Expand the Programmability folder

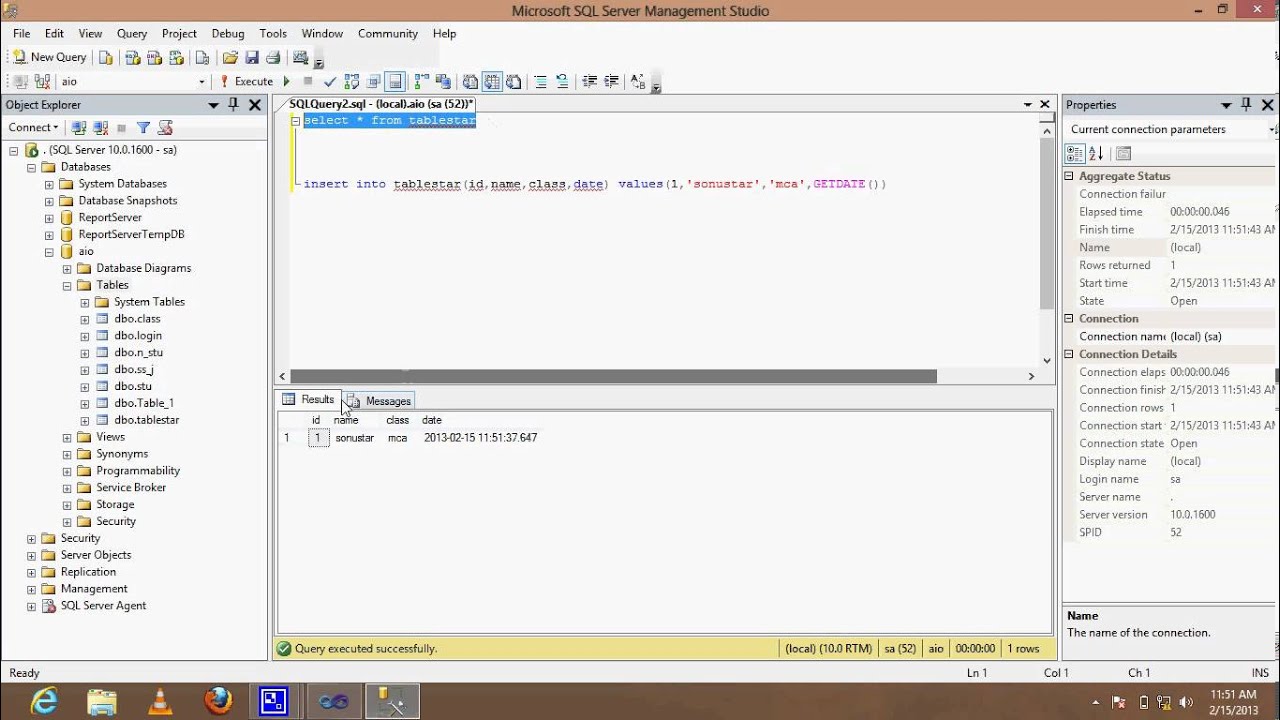(67, 471)
